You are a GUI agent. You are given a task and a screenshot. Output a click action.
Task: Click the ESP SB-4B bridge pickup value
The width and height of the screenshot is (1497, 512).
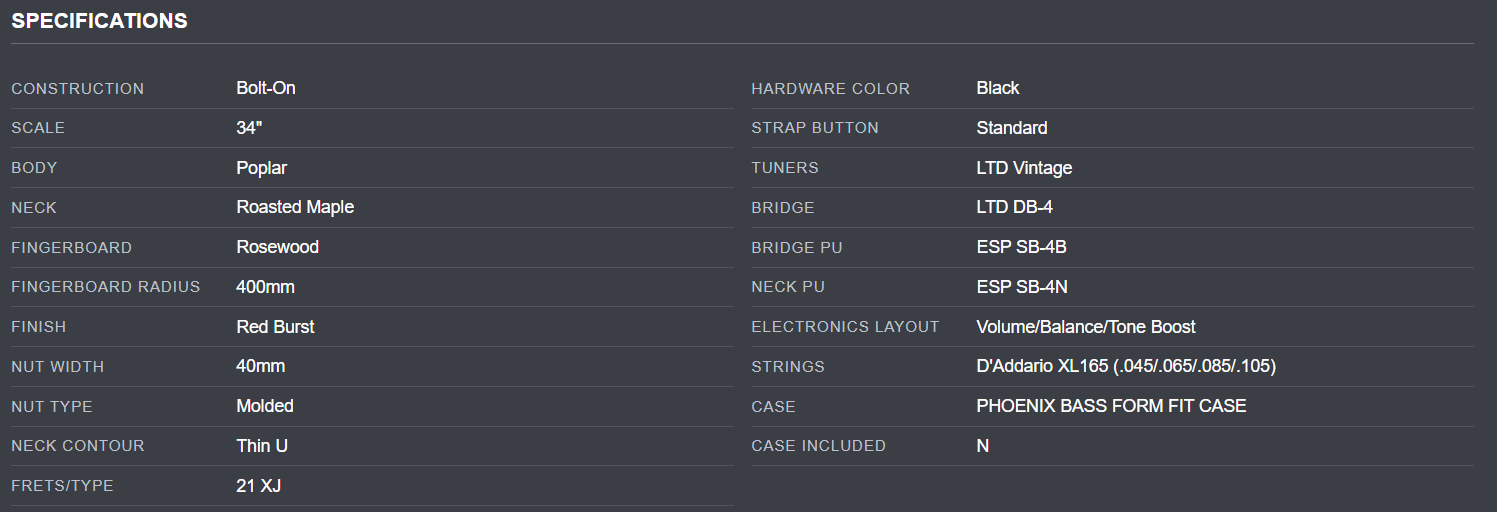click(x=1021, y=247)
